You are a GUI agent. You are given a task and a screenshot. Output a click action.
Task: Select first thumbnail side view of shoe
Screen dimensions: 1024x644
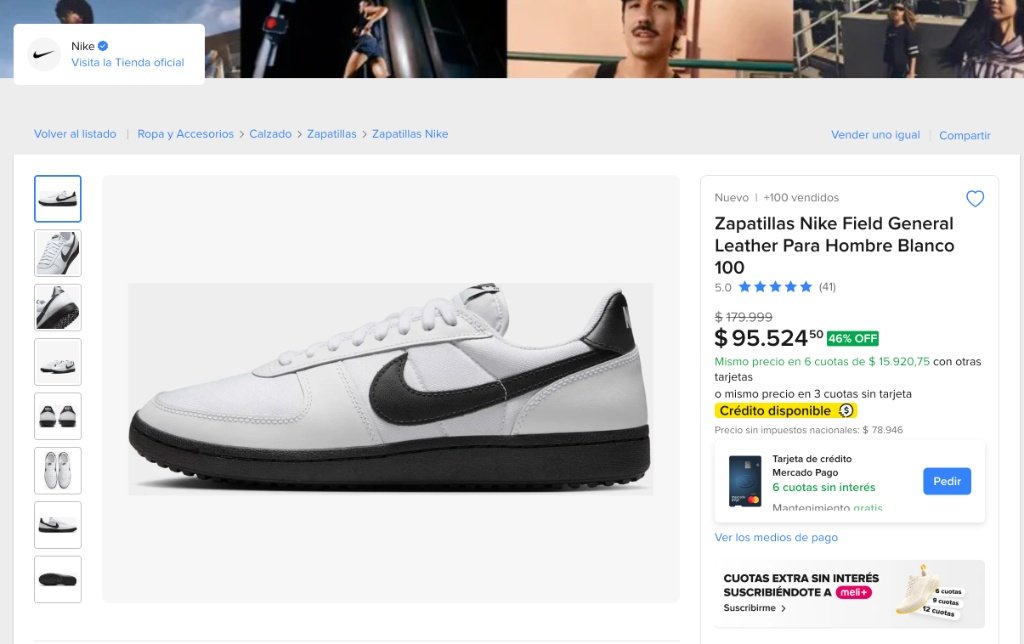[x=57, y=199]
